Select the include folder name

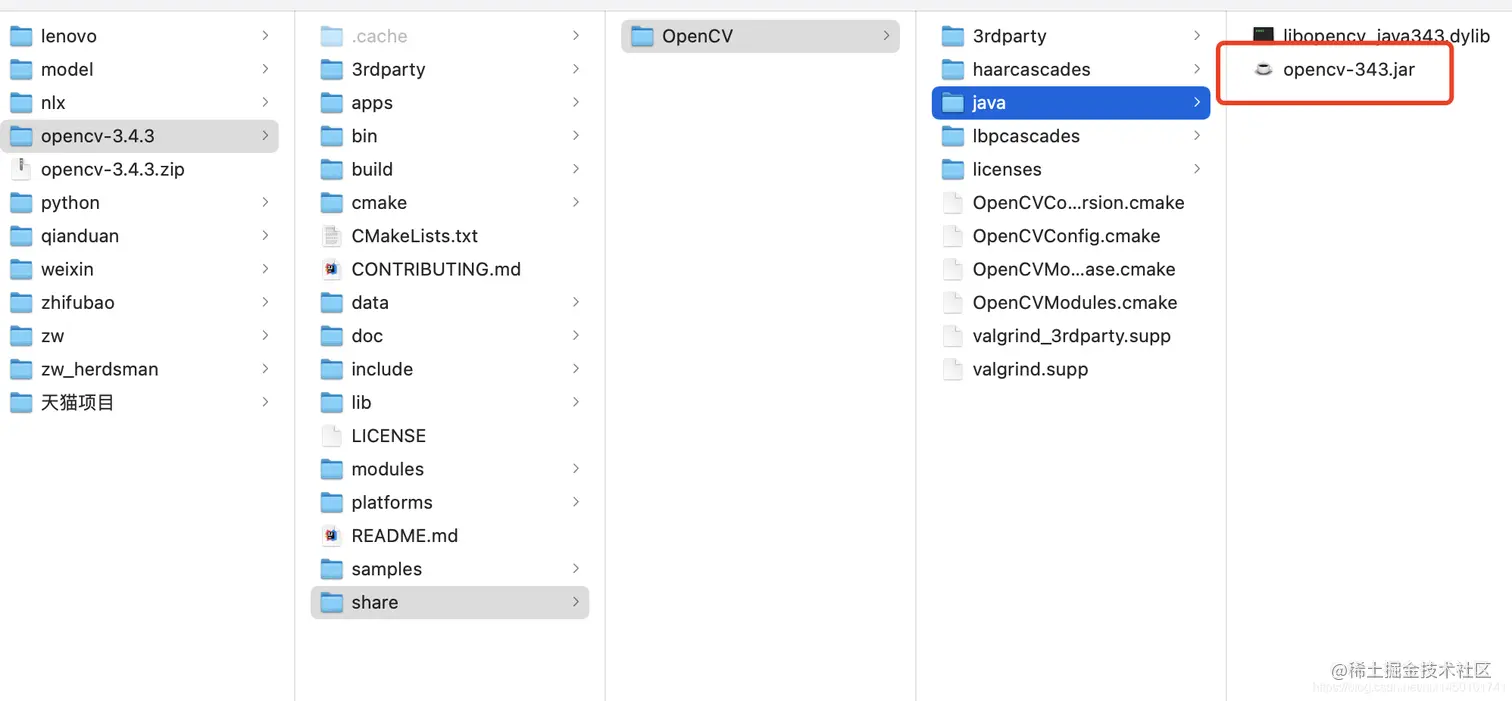tap(382, 369)
